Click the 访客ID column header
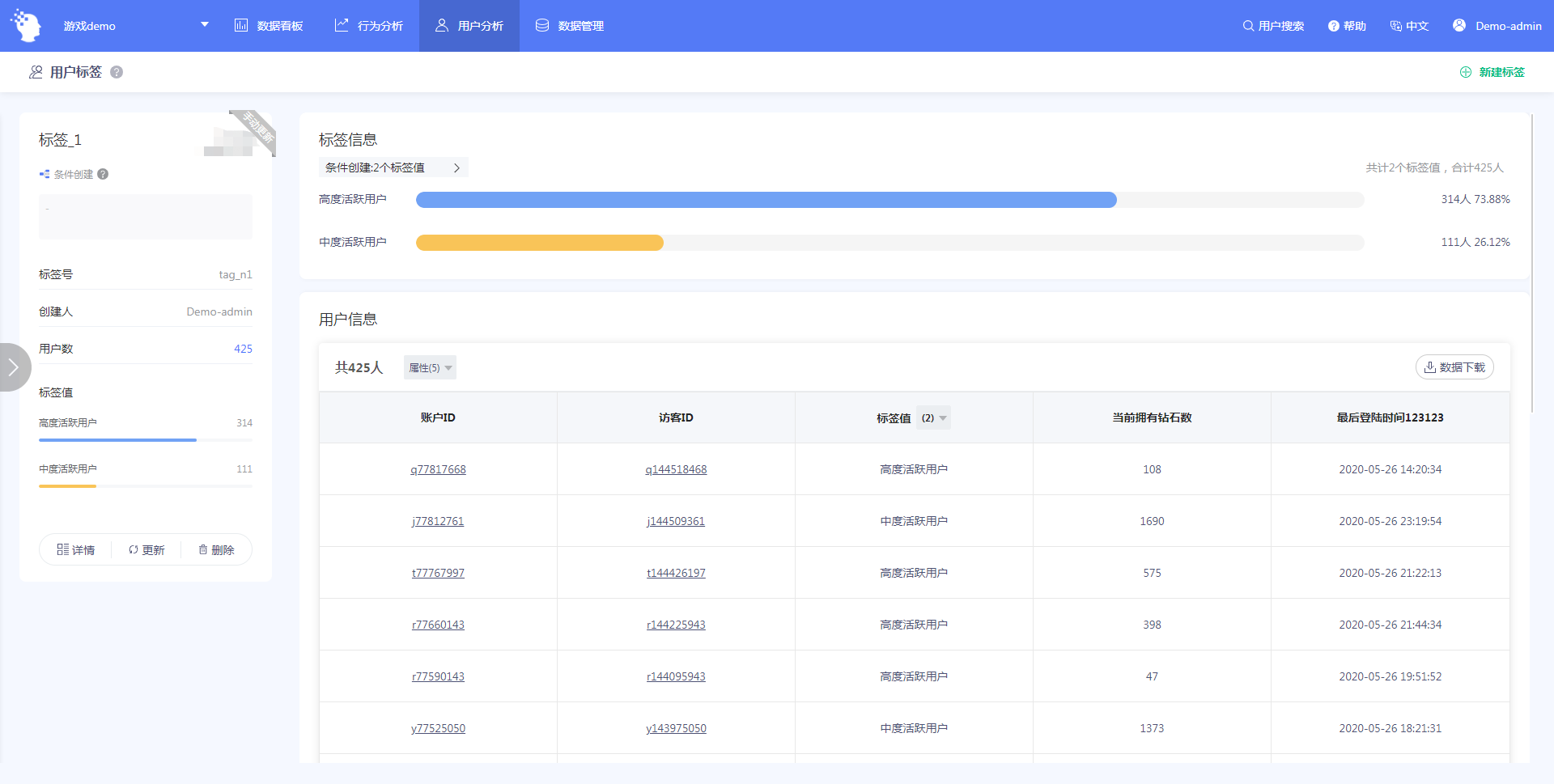This screenshot has width=1554, height=784. (676, 417)
